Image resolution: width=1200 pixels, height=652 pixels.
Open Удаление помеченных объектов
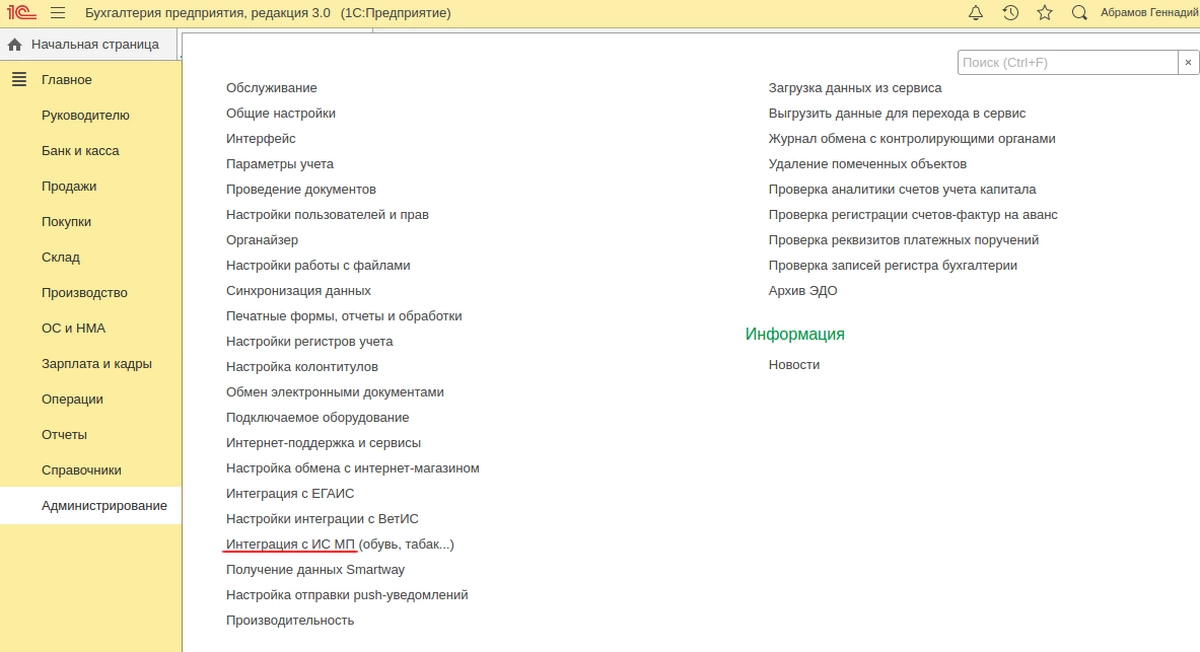click(x=867, y=164)
